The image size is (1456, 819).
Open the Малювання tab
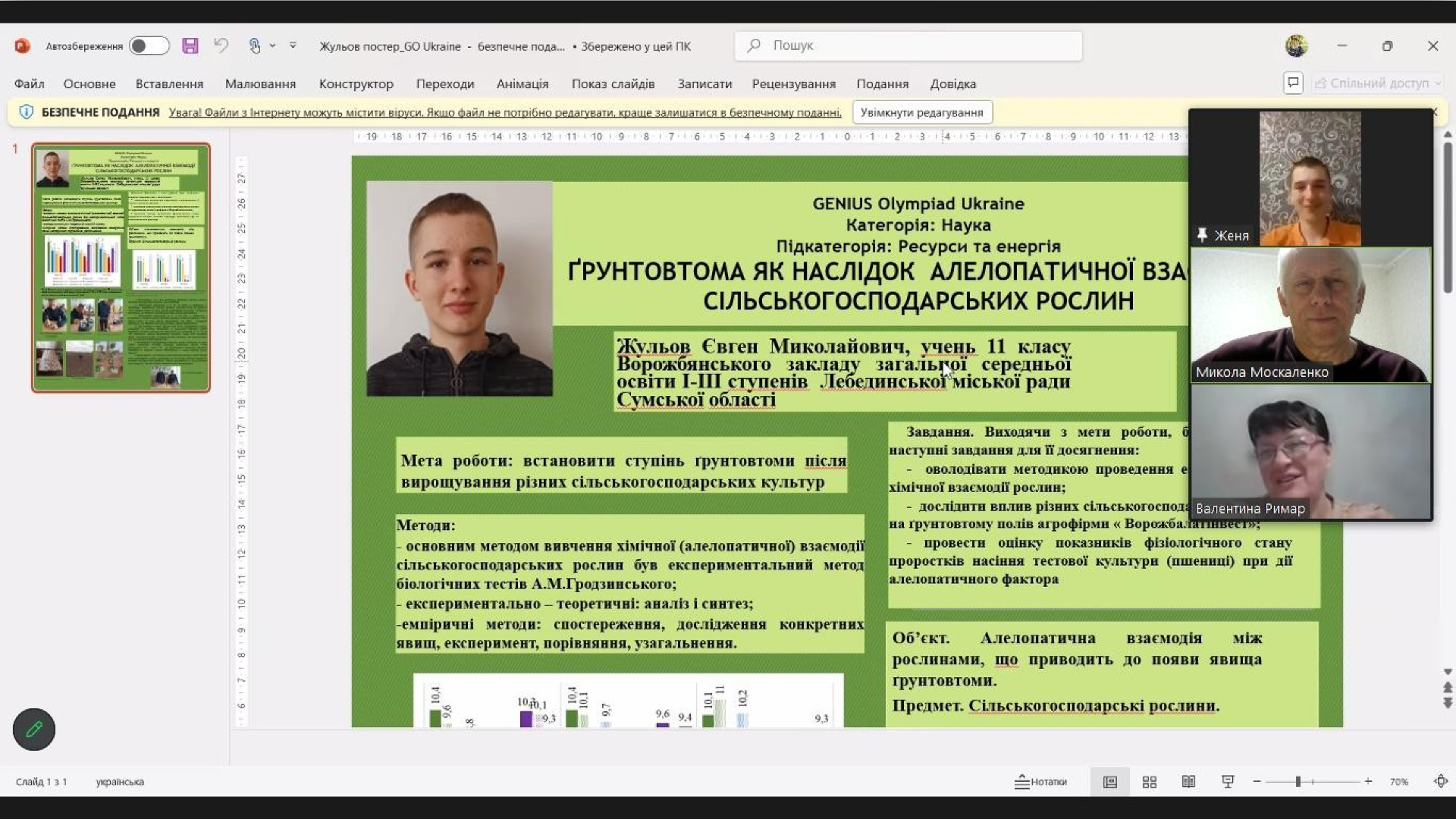[x=260, y=83]
